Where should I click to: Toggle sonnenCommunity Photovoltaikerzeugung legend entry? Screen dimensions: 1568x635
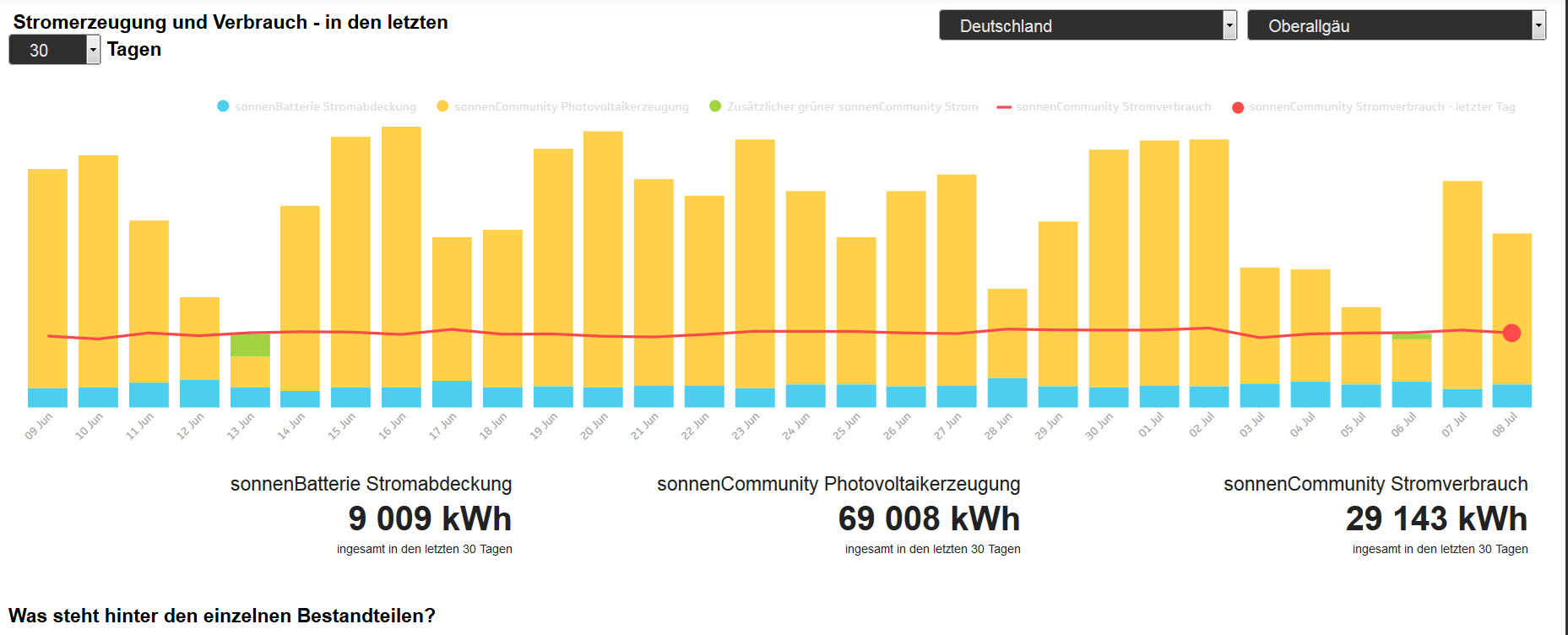[x=562, y=106]
